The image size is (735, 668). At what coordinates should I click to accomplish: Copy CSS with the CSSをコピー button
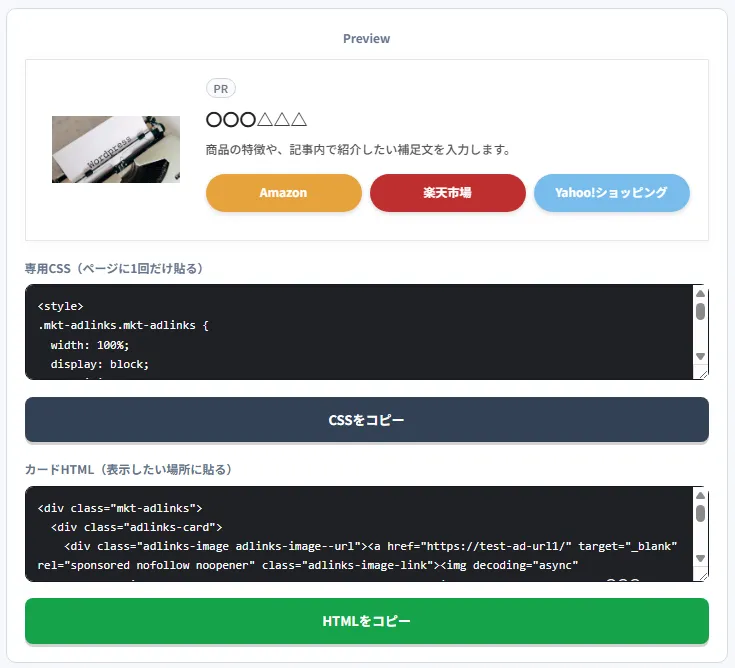tap(367, 420)
